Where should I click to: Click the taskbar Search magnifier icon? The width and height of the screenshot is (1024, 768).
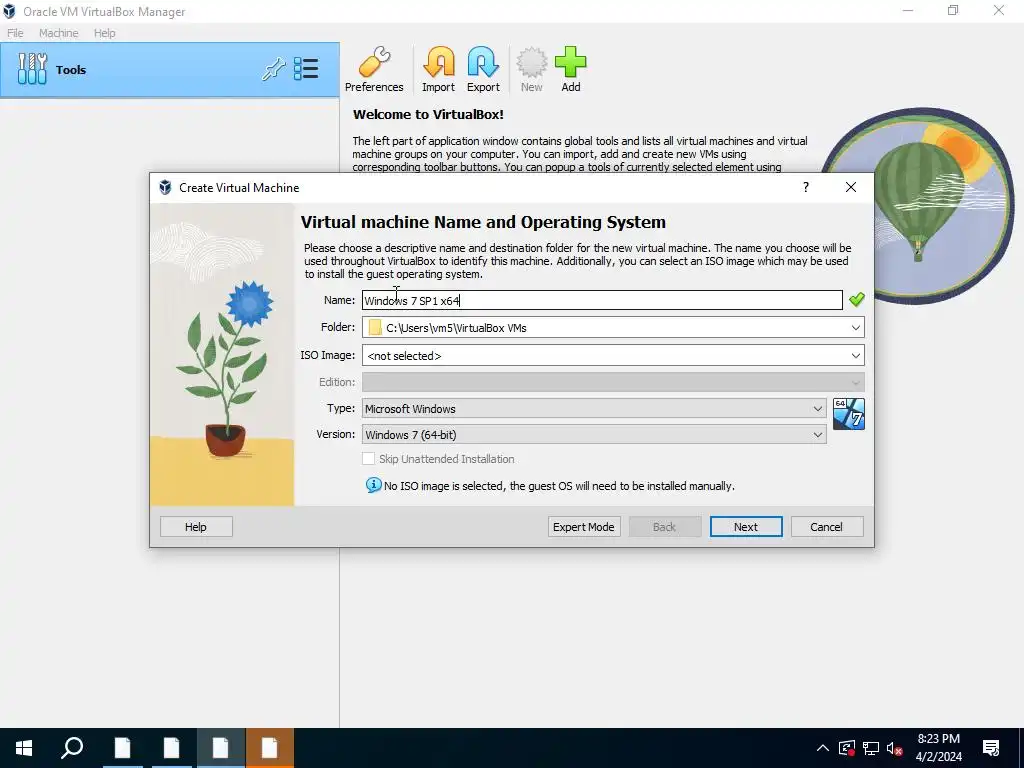72,748
